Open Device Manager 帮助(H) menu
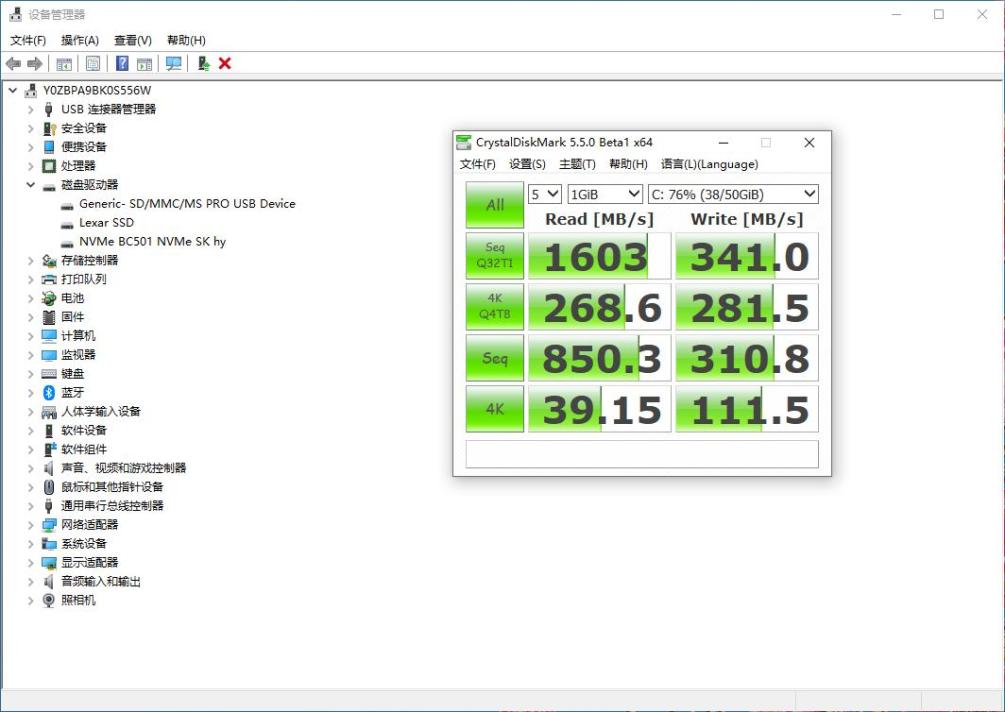 (x=187, y=40)
